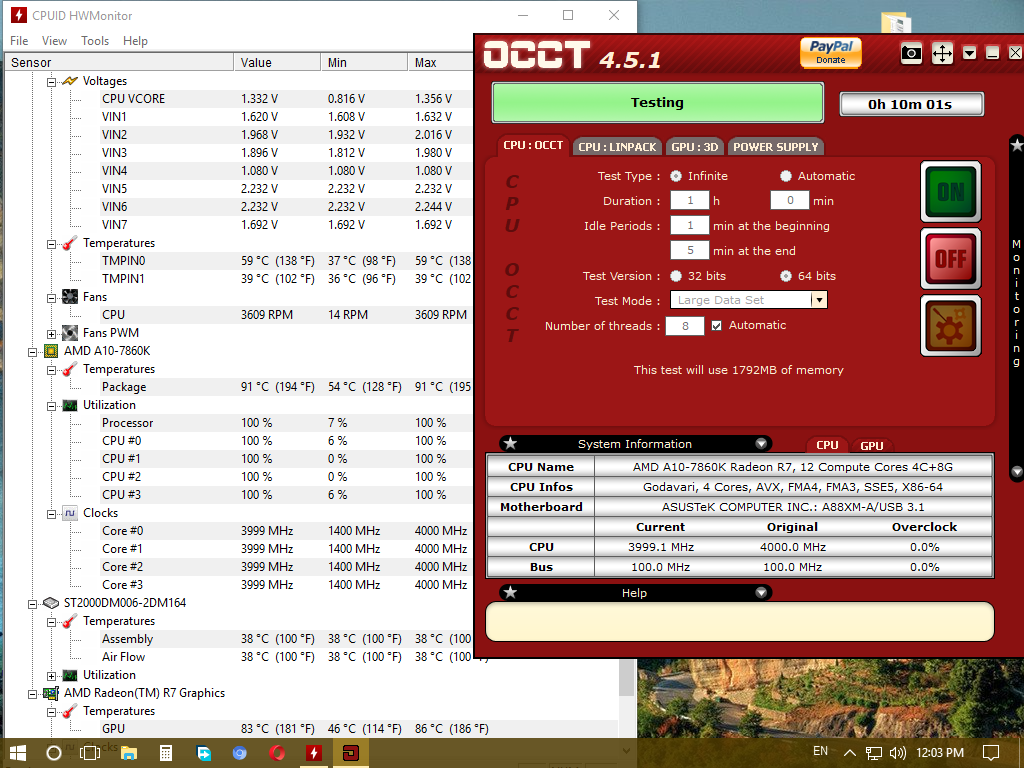This screenshot has width=1024, height=768.
Task: Stop the test with the red OFF button
Action: click(951, 259)
